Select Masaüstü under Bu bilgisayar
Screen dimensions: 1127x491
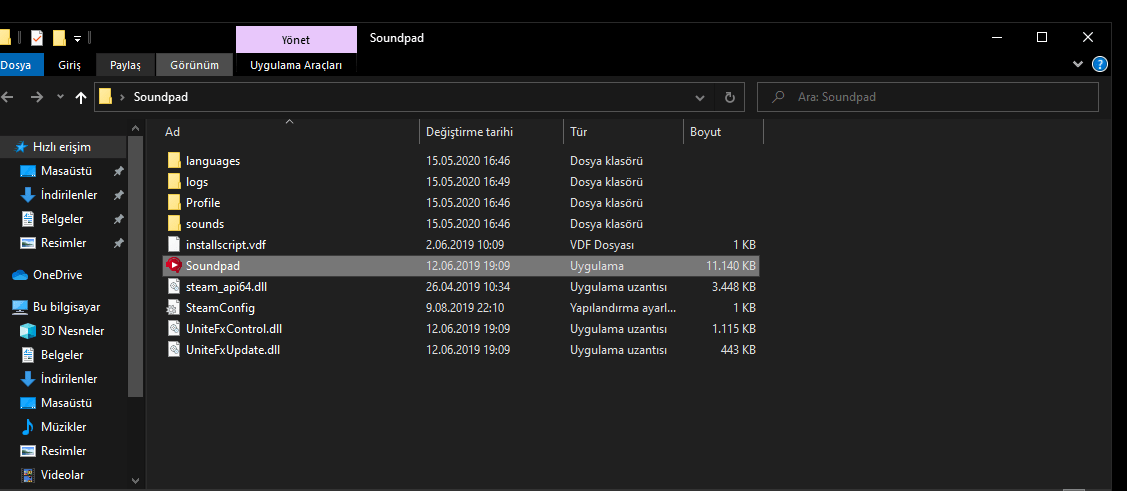(x=66, y=403)
